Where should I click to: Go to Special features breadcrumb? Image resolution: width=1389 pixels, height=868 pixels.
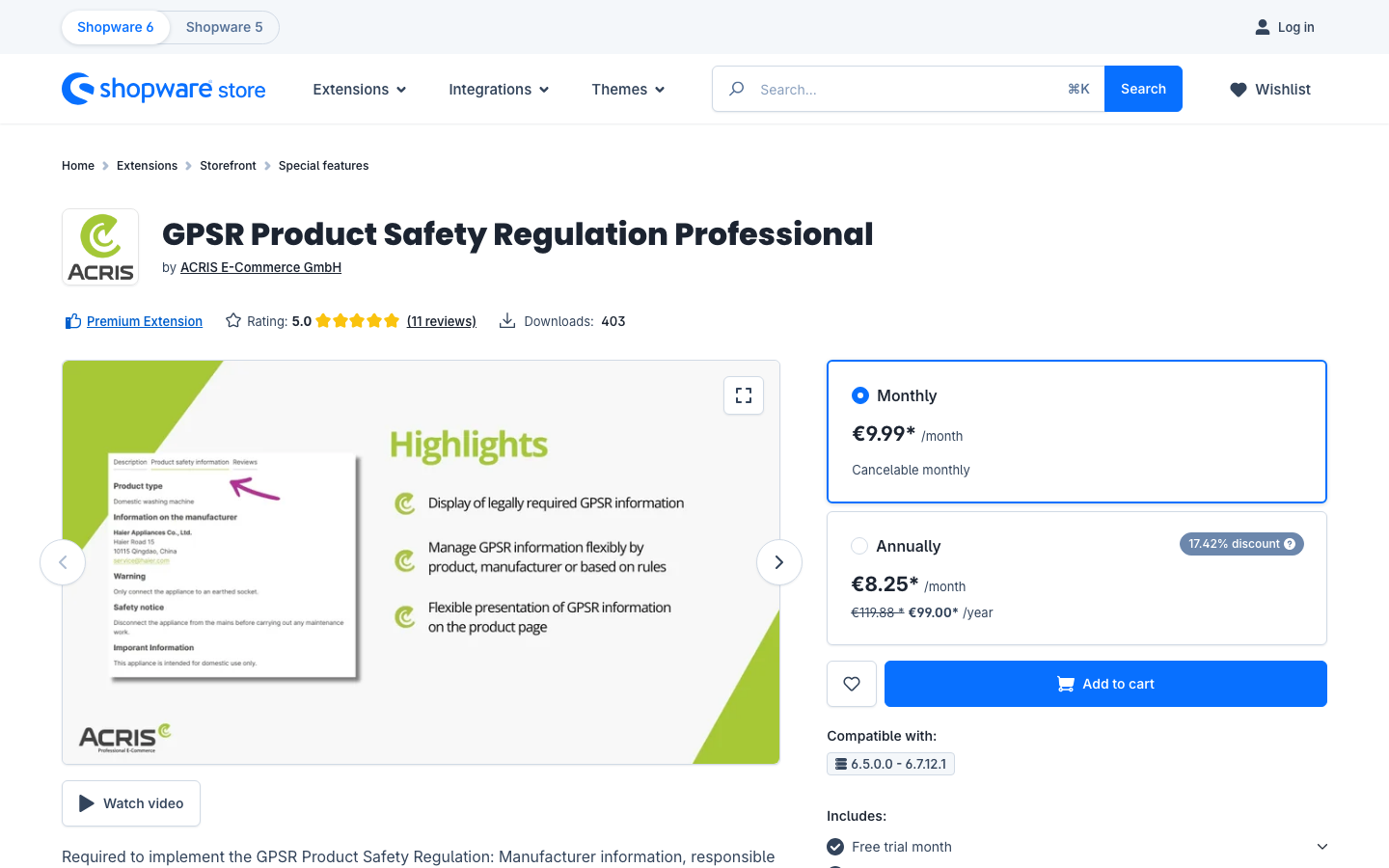[x=323, y=166]
